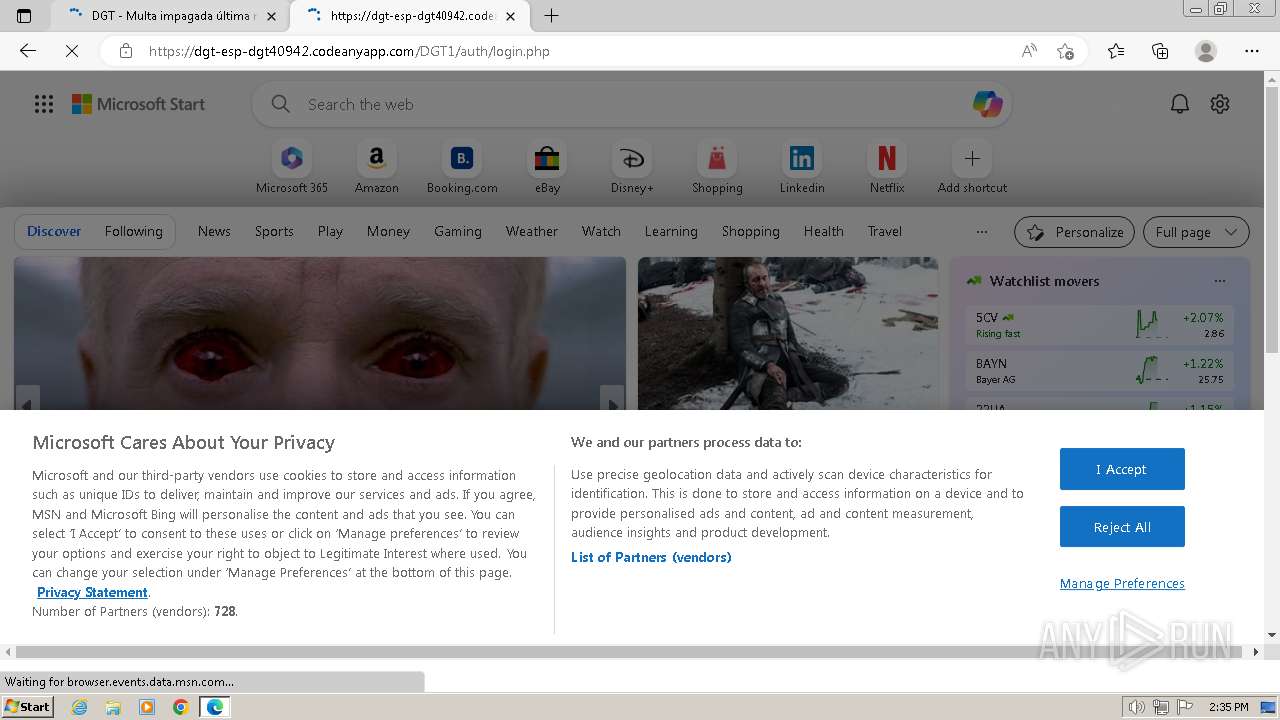Open the News category
The image size is (1280, 720).
tap(214, 231)
